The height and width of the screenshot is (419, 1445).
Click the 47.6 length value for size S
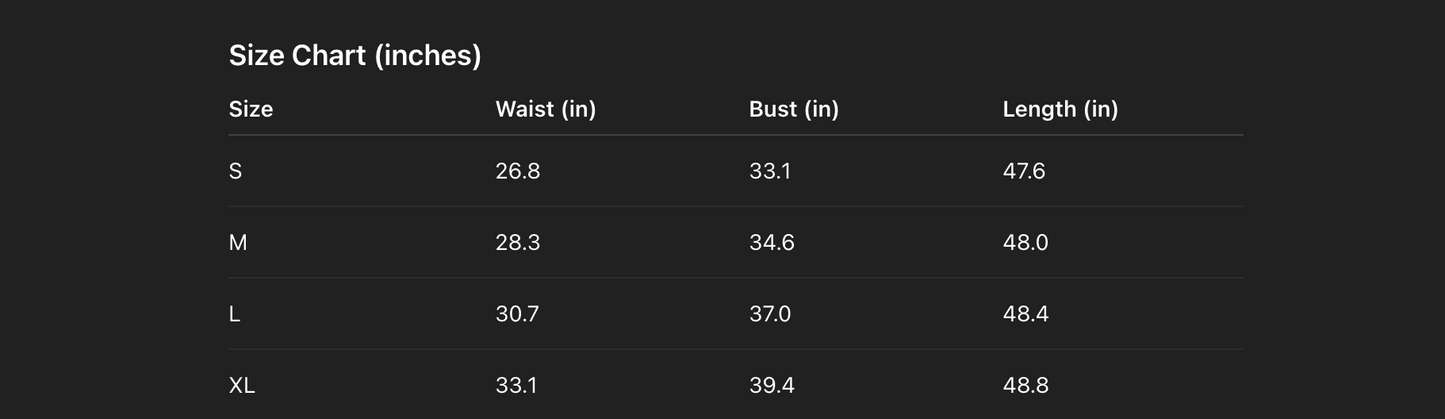(1024, 171)
